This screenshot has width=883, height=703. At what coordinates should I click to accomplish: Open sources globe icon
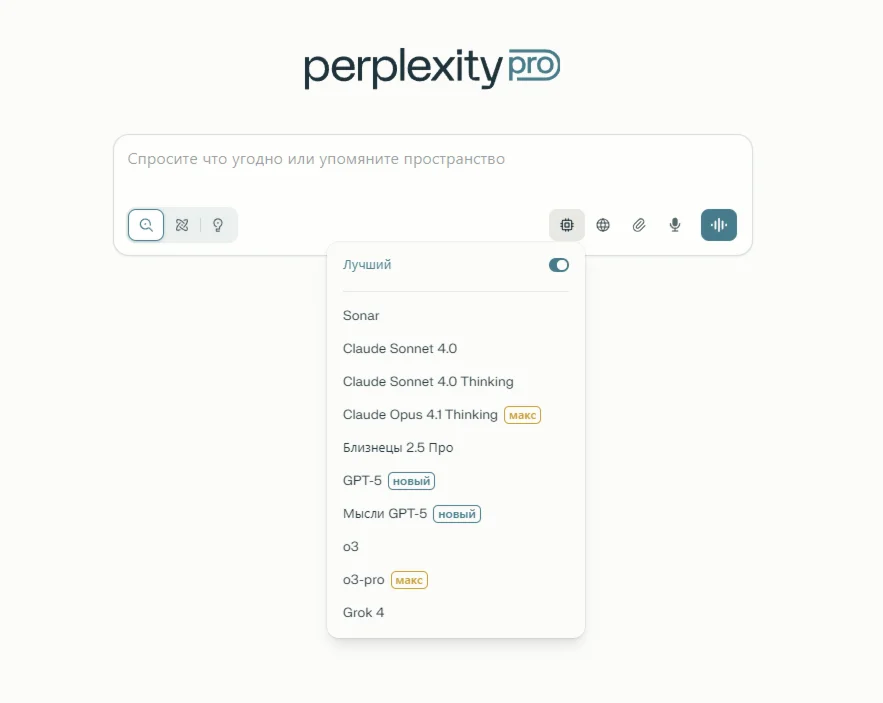coord(603,225)
